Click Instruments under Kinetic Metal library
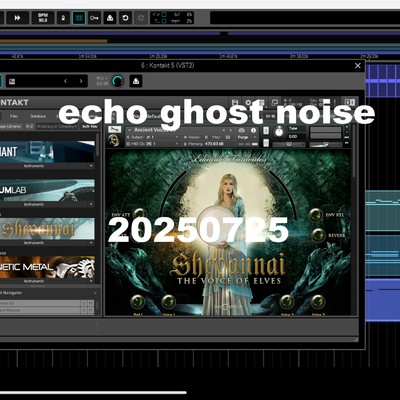This screenshot has width=400, height=400. [34, 281]
